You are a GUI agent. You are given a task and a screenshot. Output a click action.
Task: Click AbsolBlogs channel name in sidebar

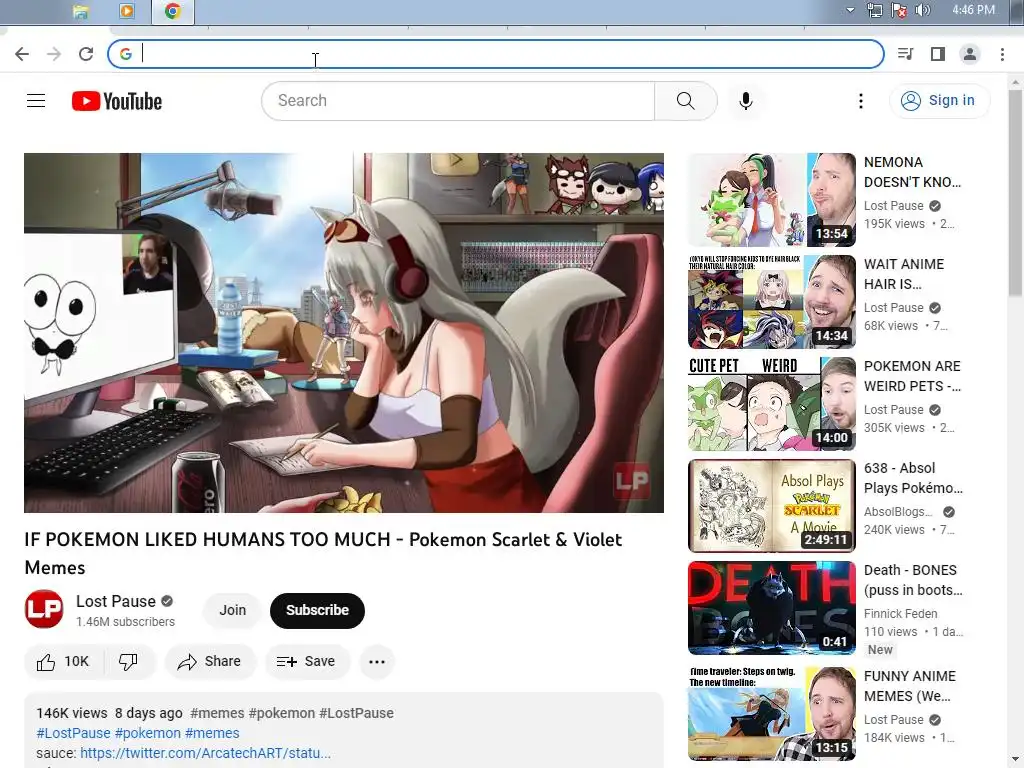(x=898, y=512)
